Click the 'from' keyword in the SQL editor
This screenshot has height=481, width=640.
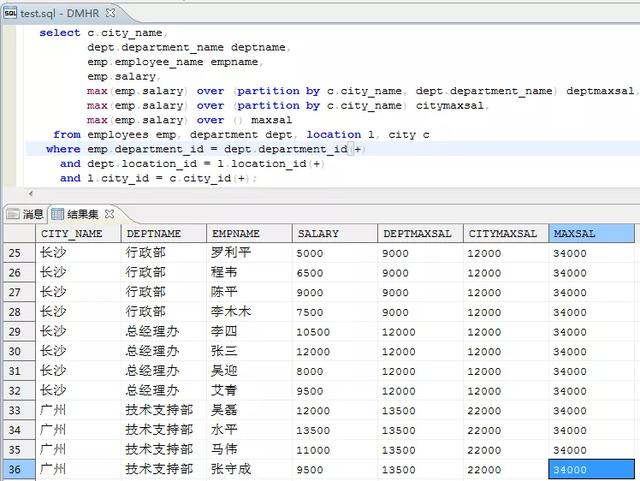click(67, 134)
